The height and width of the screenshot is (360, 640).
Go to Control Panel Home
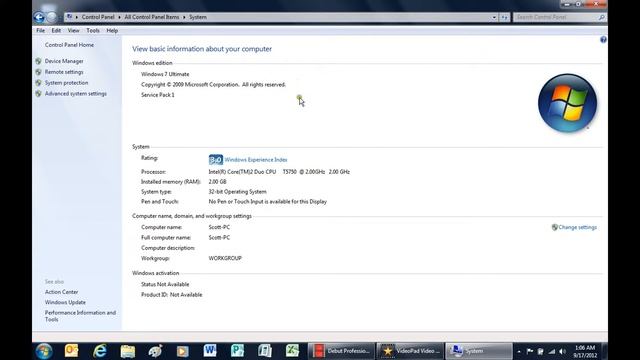pyautogui.click(x=69, y=45)
